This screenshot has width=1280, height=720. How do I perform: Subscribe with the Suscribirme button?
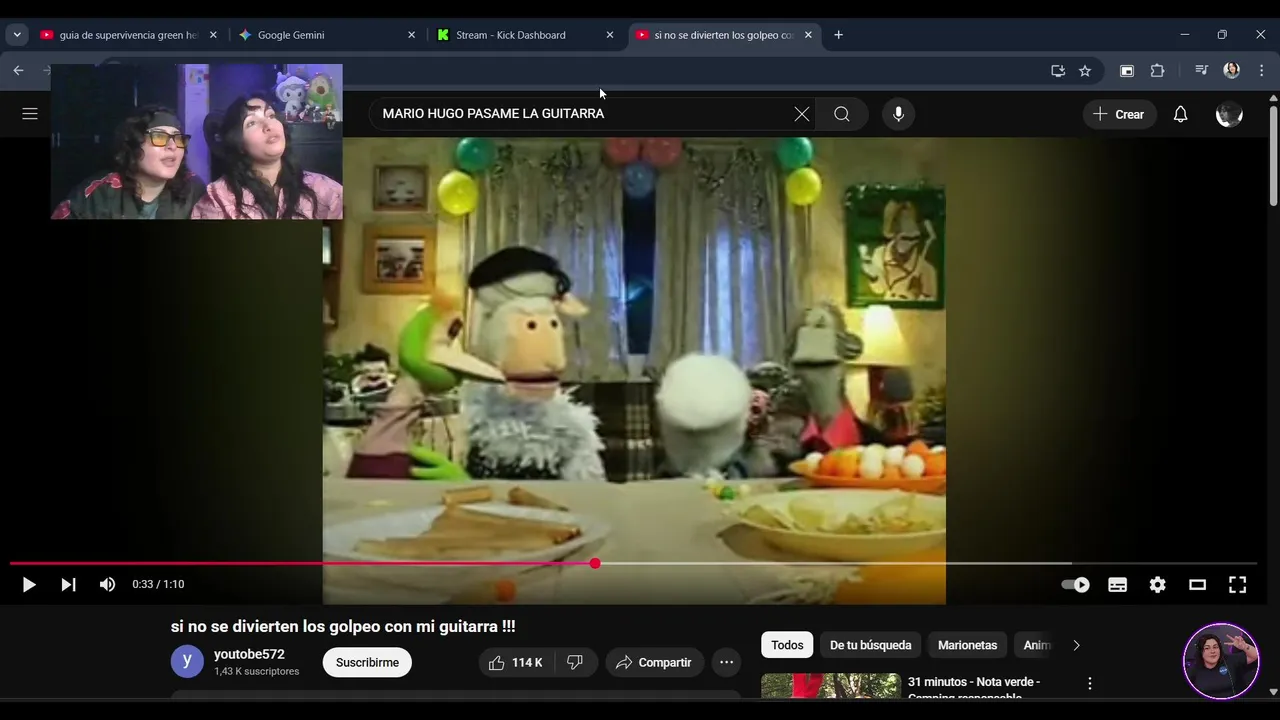point(367,662)
